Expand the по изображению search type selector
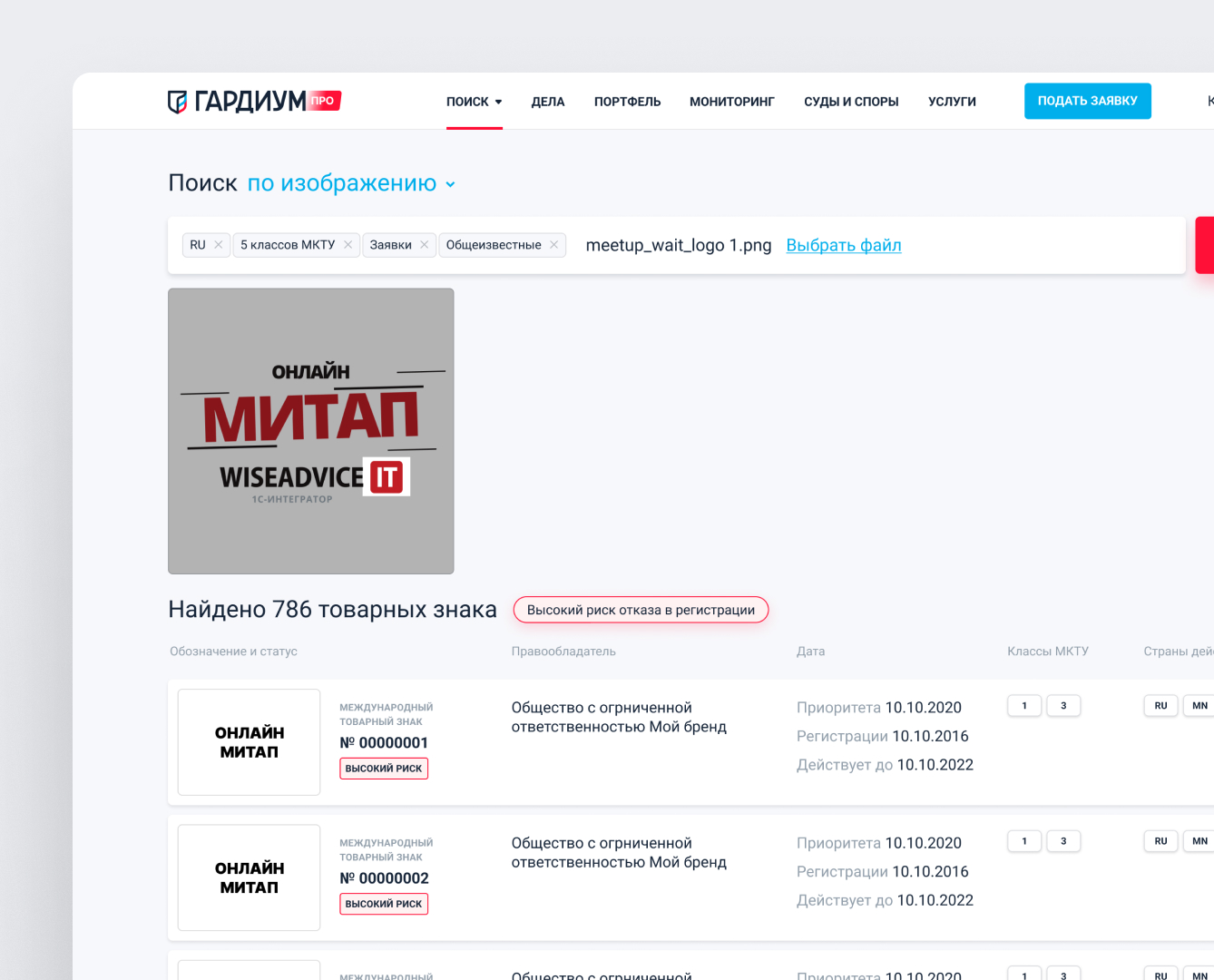This screenshot has height=980, width=1214. tap(351, 183)
